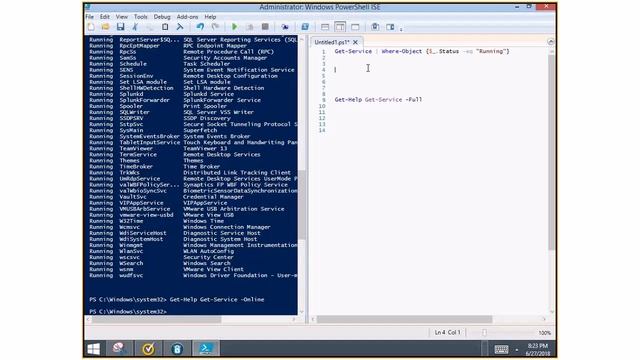This screenshot has width=640, height=360.
Task: Open the blue padlock taskbar app
Action: pyautogui.click(x=177, y=349)
